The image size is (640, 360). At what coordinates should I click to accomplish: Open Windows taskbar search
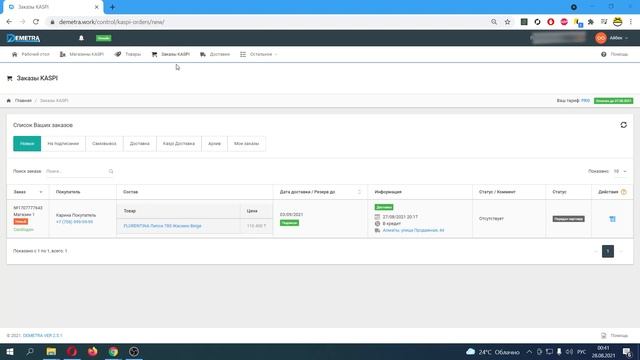pos(30,351)
